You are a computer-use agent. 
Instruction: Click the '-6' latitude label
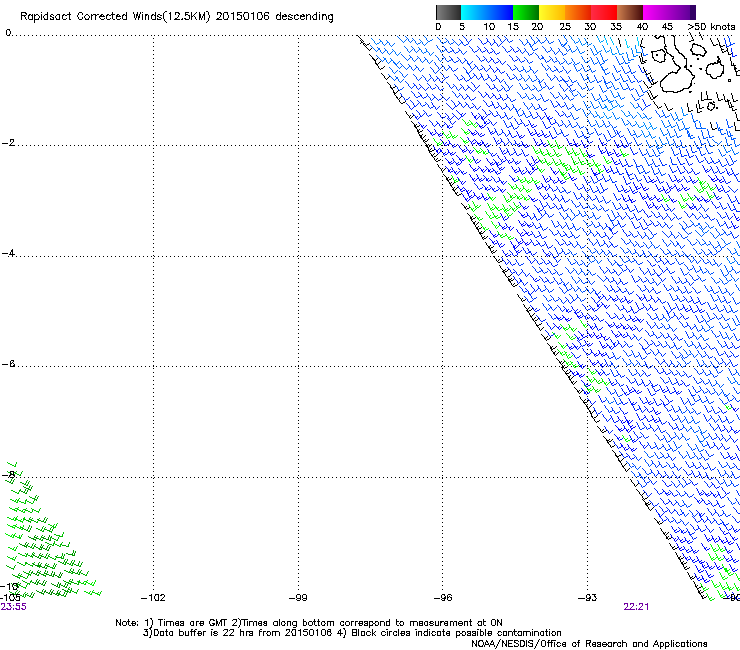pos(8,364)
